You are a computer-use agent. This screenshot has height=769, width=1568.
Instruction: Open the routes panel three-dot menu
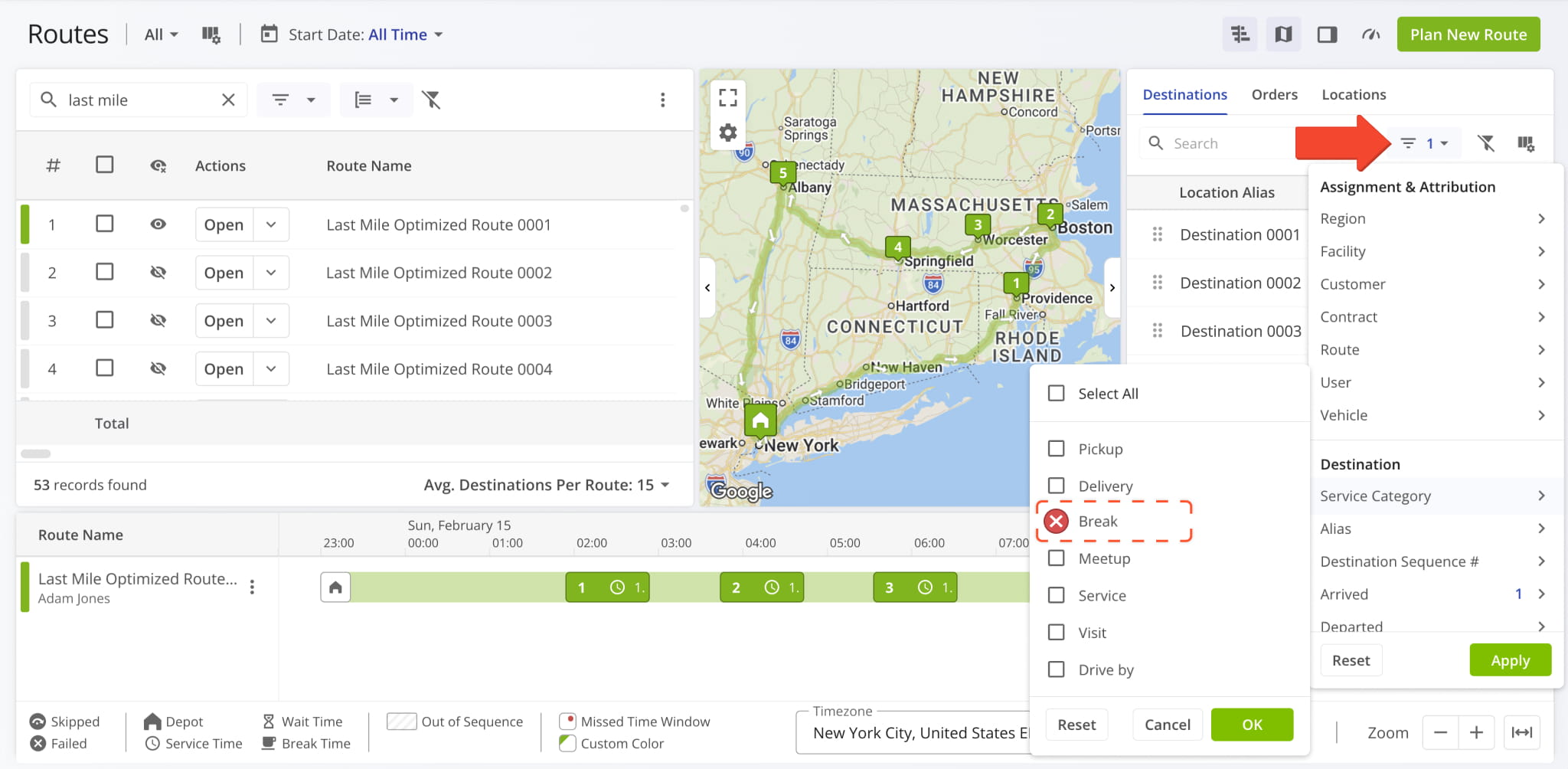coord(663,100)
